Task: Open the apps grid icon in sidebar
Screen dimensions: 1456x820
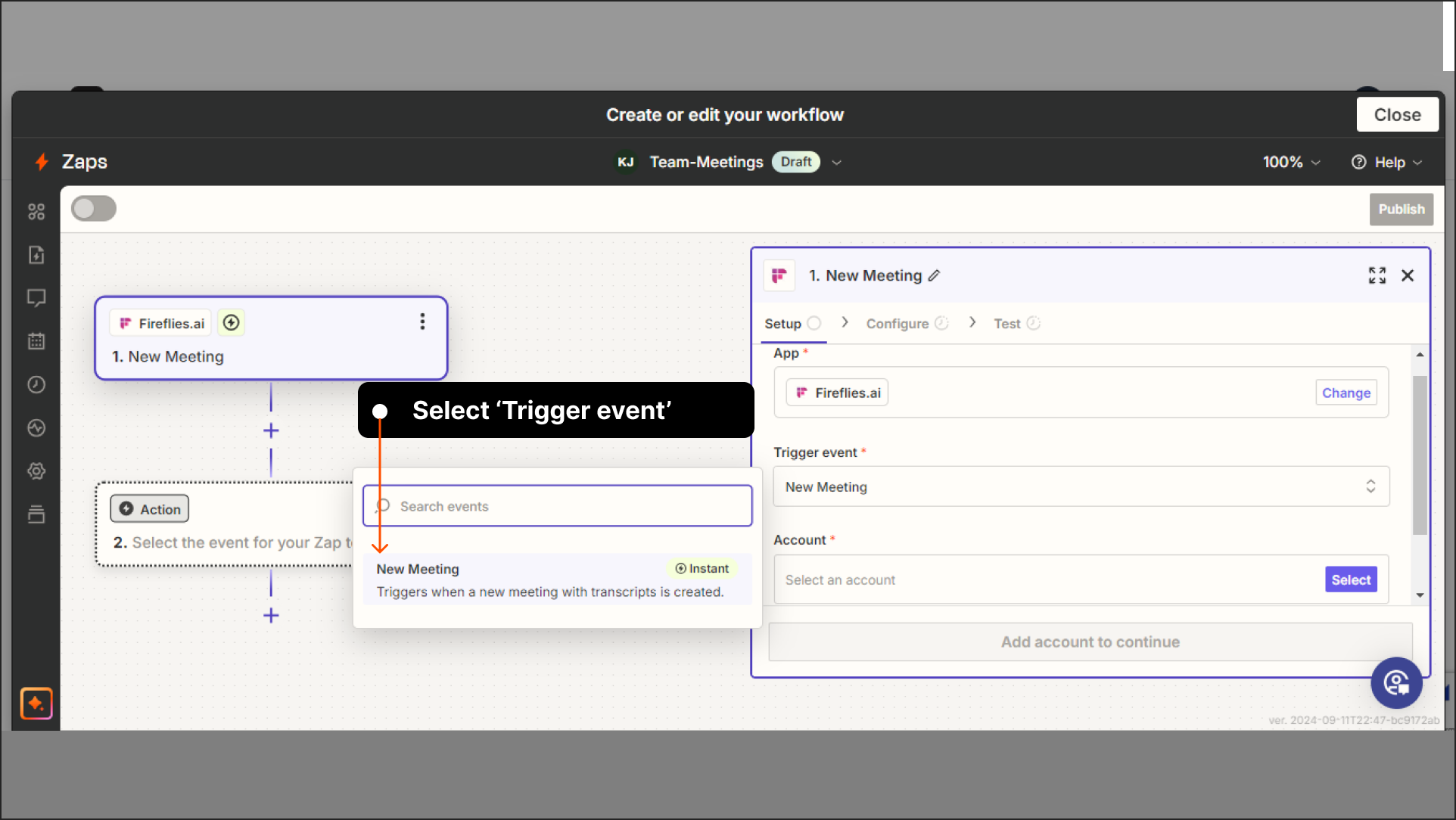Action: coord(36,212)
